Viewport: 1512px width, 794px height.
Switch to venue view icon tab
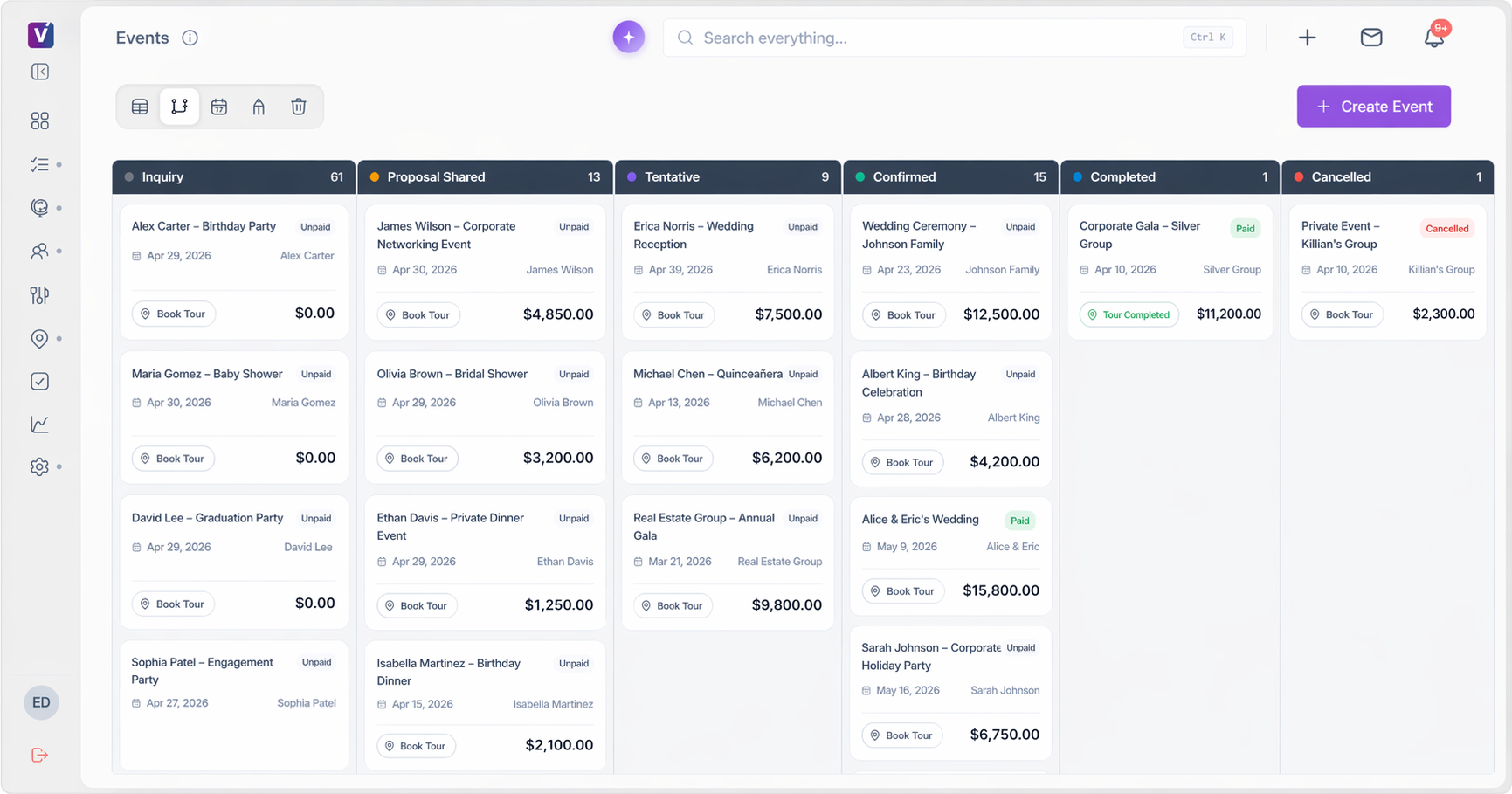pyautogui.click(x=259, y=107)
